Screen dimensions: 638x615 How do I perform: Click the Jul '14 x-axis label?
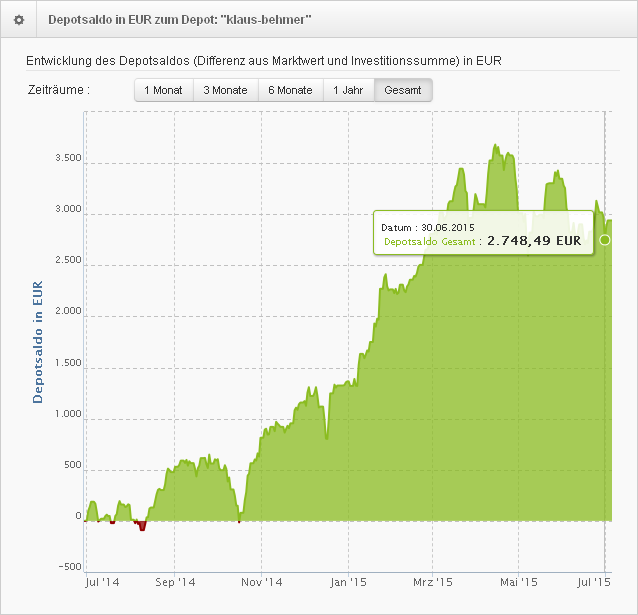click(102, 580)
